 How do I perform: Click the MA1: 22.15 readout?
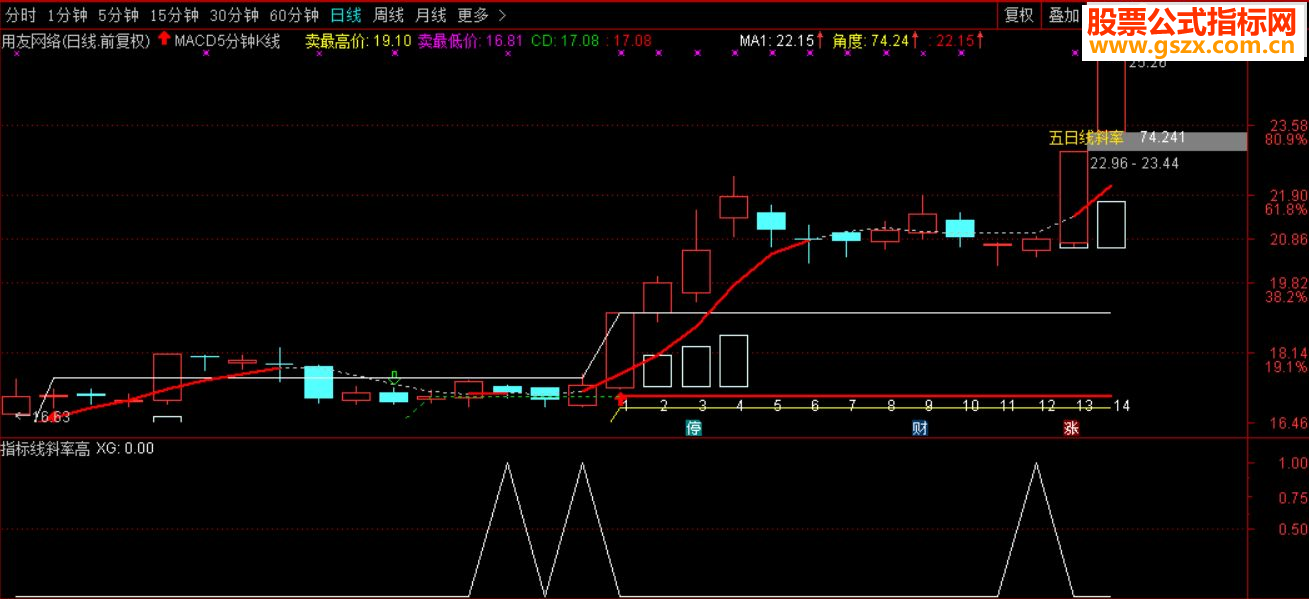pyautogui.click(x=777, y=41)
